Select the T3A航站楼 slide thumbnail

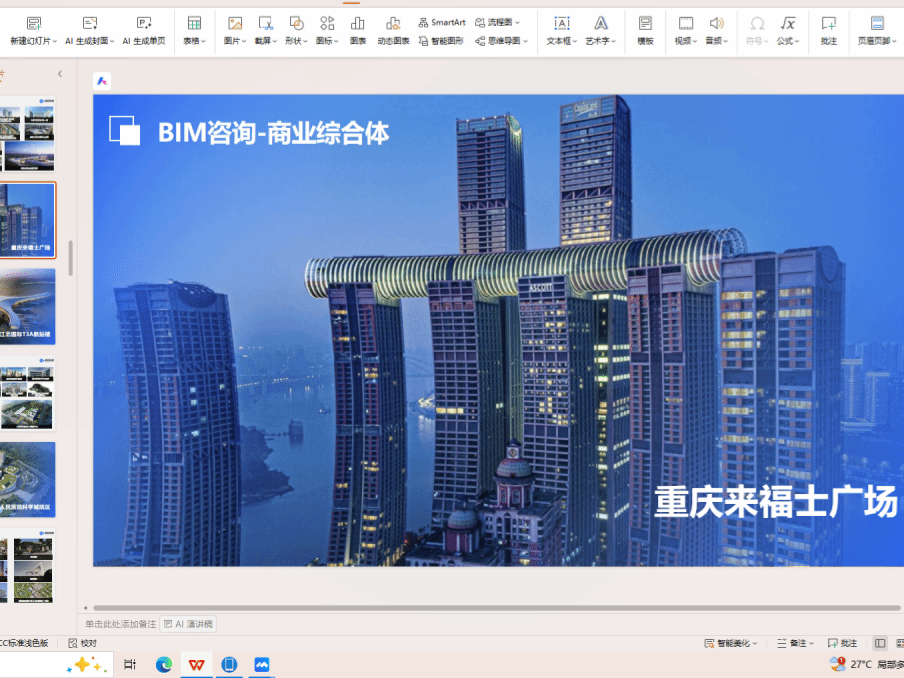[x=28, y=306]
